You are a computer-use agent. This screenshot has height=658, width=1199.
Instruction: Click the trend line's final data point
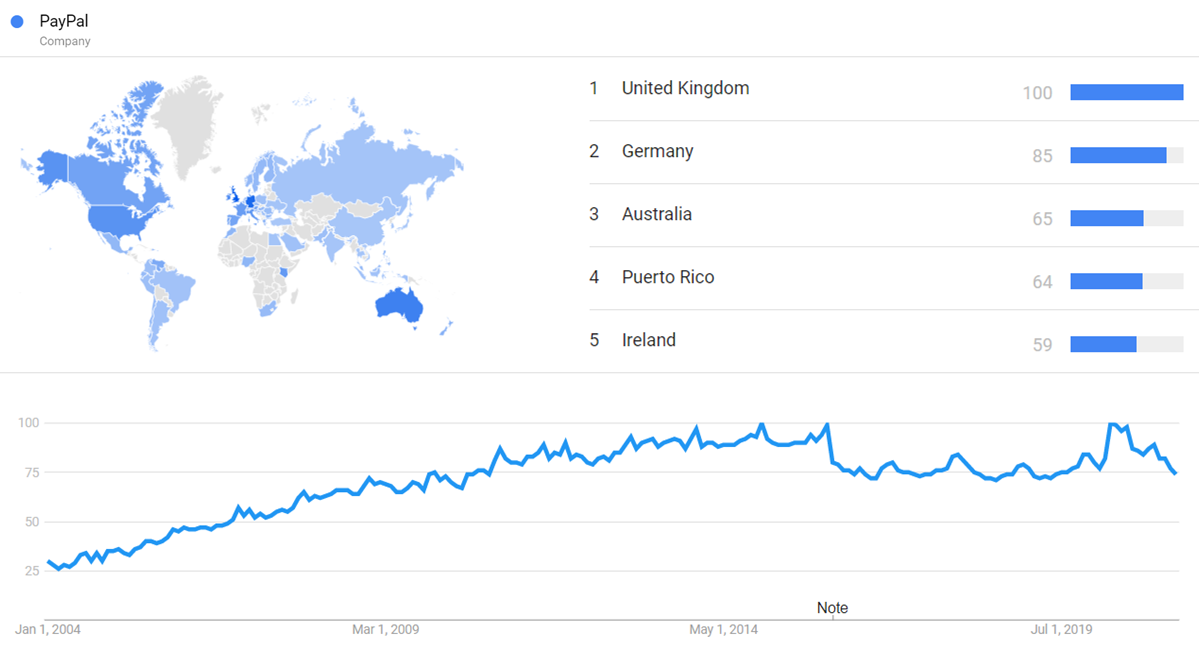point(1175,473)
